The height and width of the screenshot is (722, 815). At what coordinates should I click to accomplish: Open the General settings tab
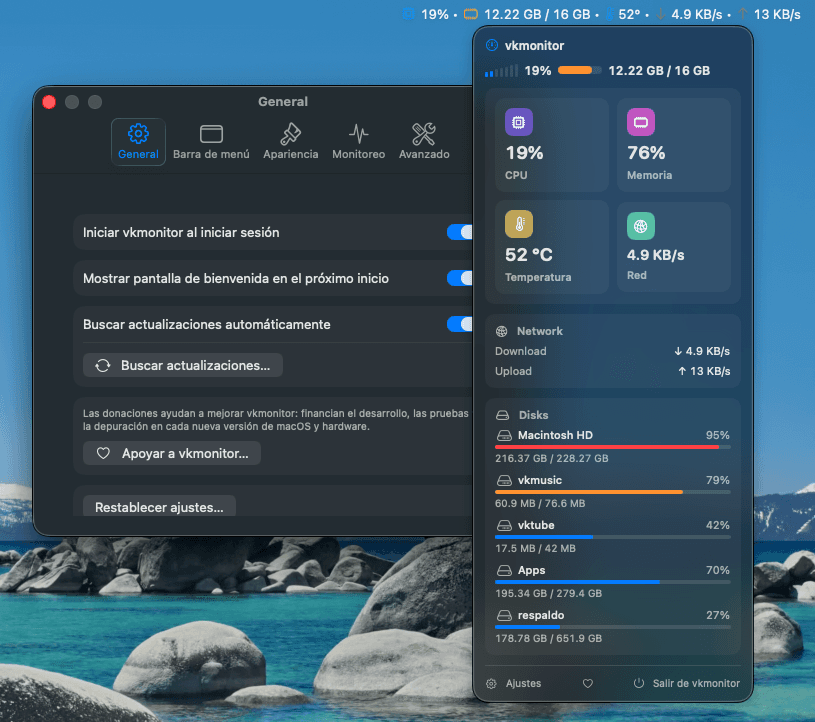pyautogui.click(x=138, y=141)
